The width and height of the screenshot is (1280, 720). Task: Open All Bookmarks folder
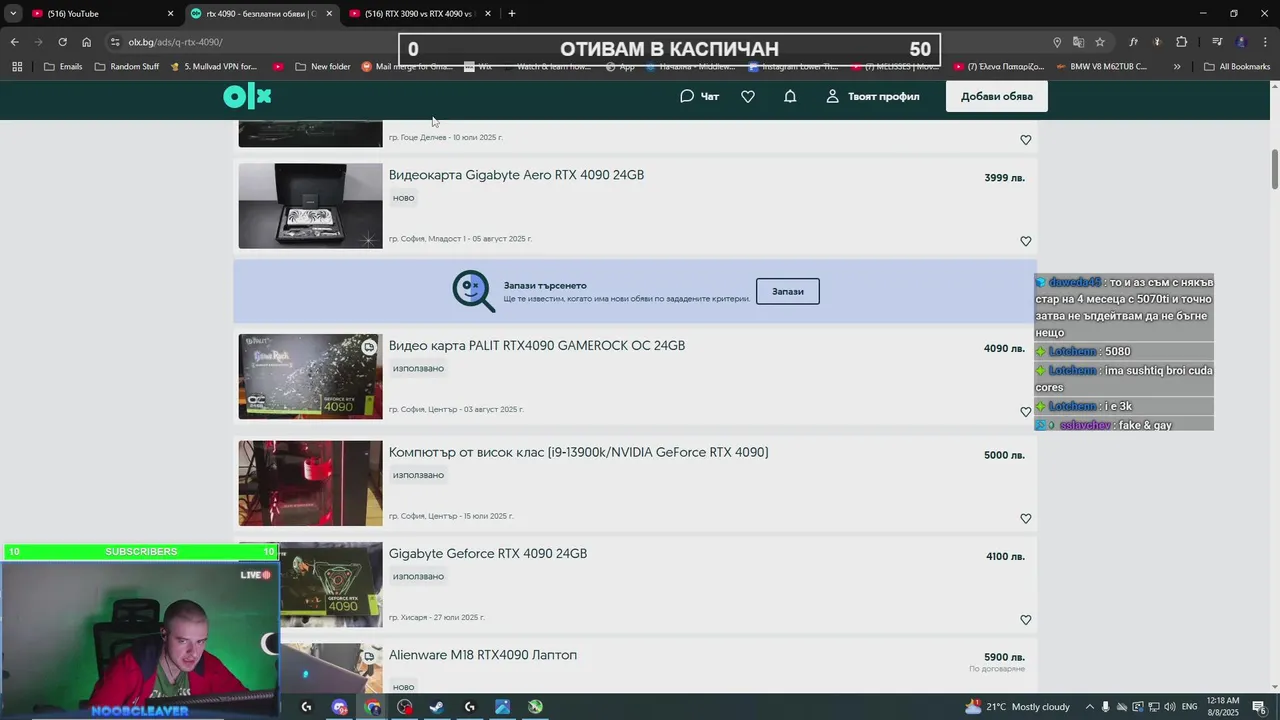pos(1237,67)
